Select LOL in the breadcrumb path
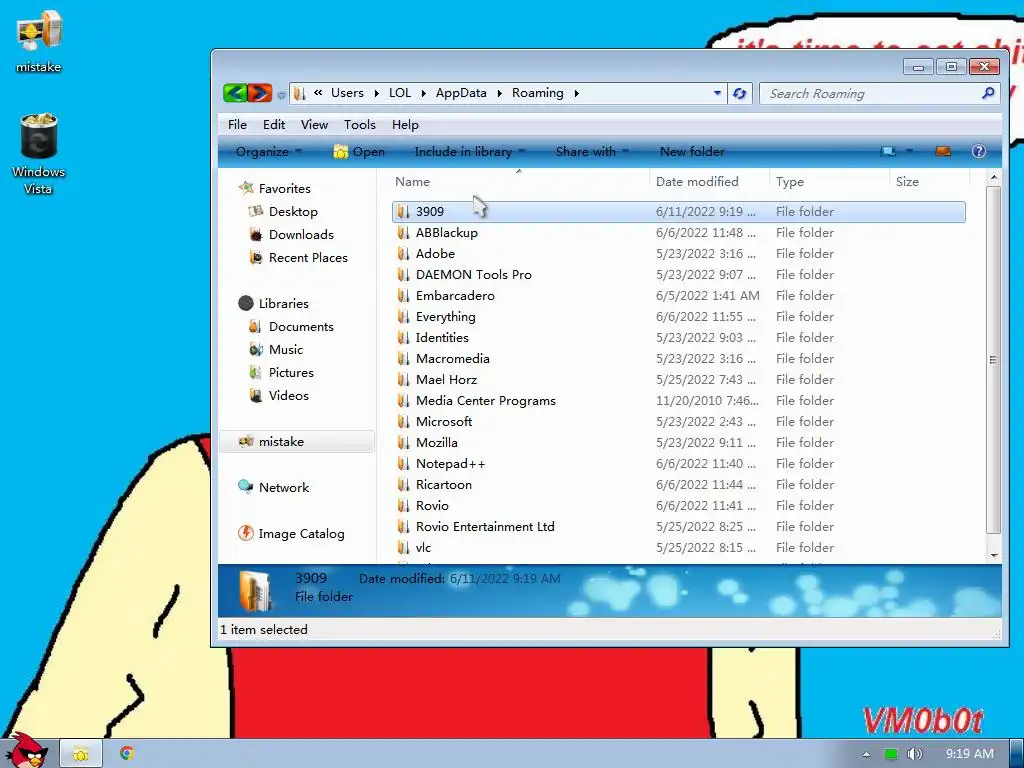Viewport: 1024px width, 768px height. coord(400,93)
